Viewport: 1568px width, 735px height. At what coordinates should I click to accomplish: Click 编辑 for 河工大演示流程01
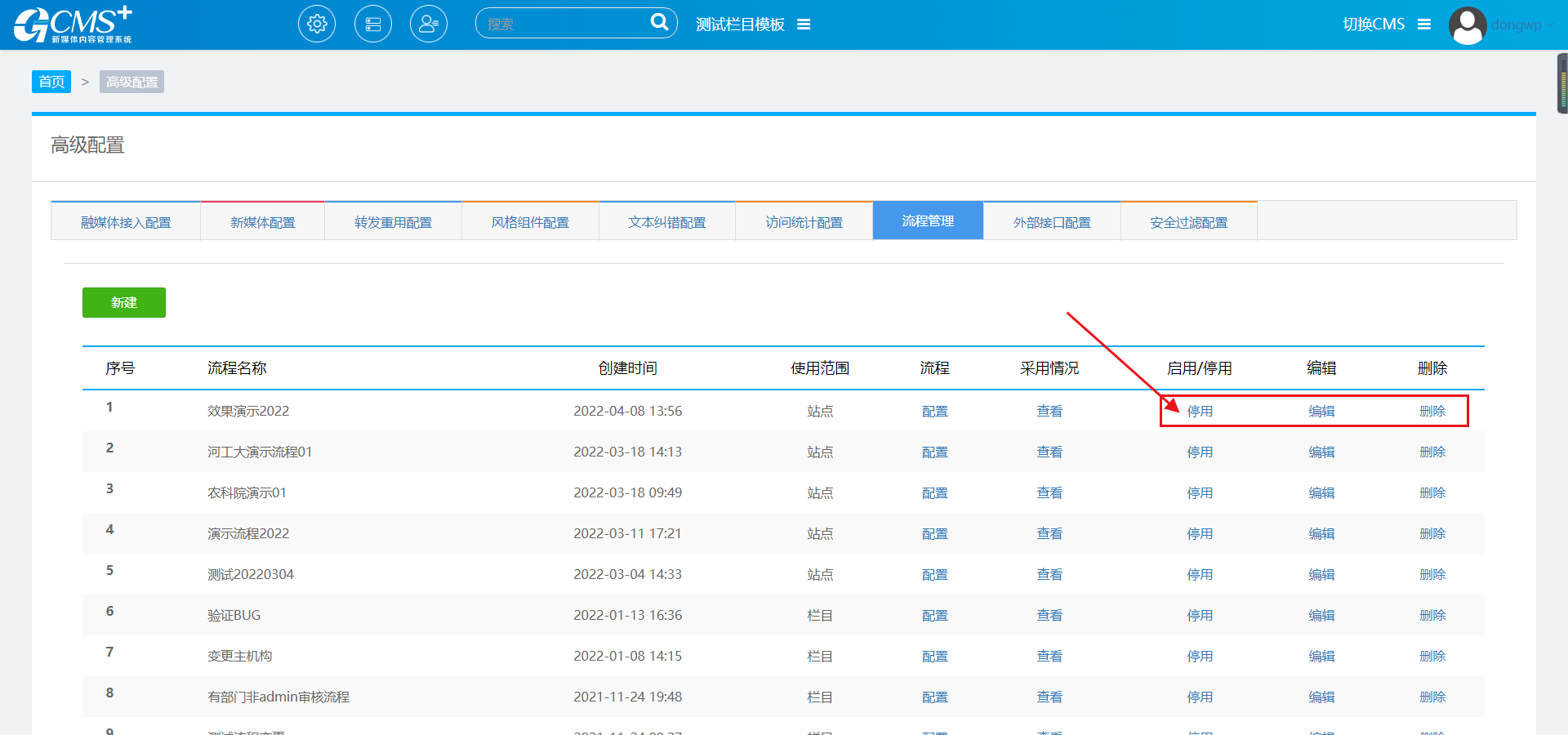1321,452
